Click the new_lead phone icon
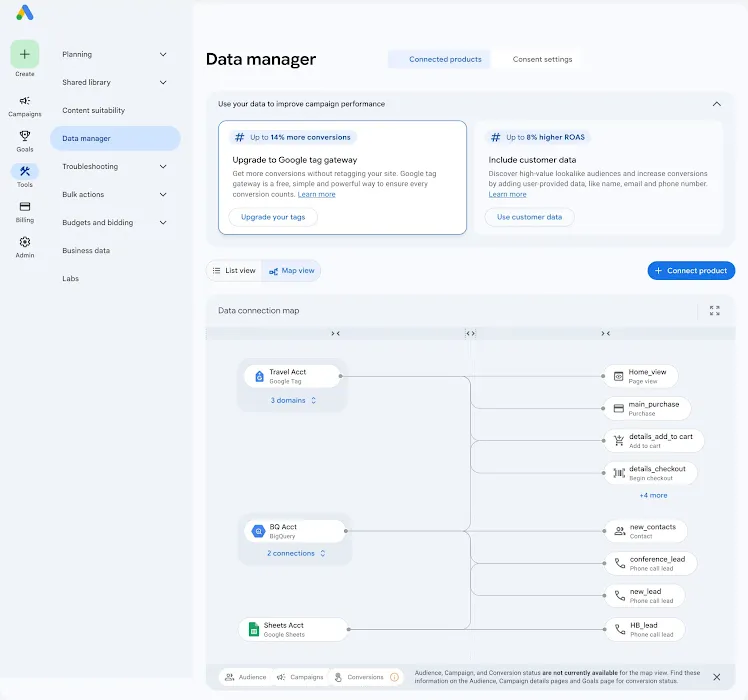The height and width of the screenshot is (700, 748). (620, 596)
